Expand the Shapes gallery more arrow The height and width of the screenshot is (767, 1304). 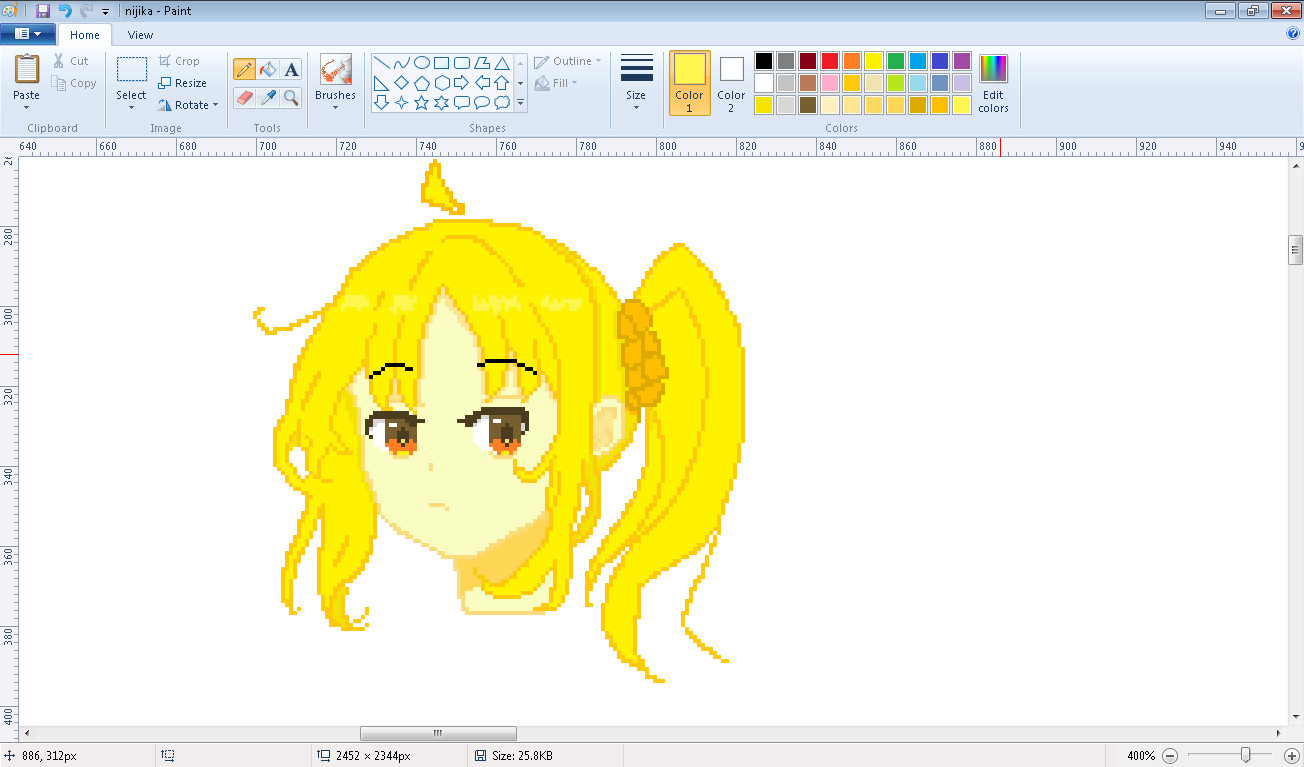(520, 102)
